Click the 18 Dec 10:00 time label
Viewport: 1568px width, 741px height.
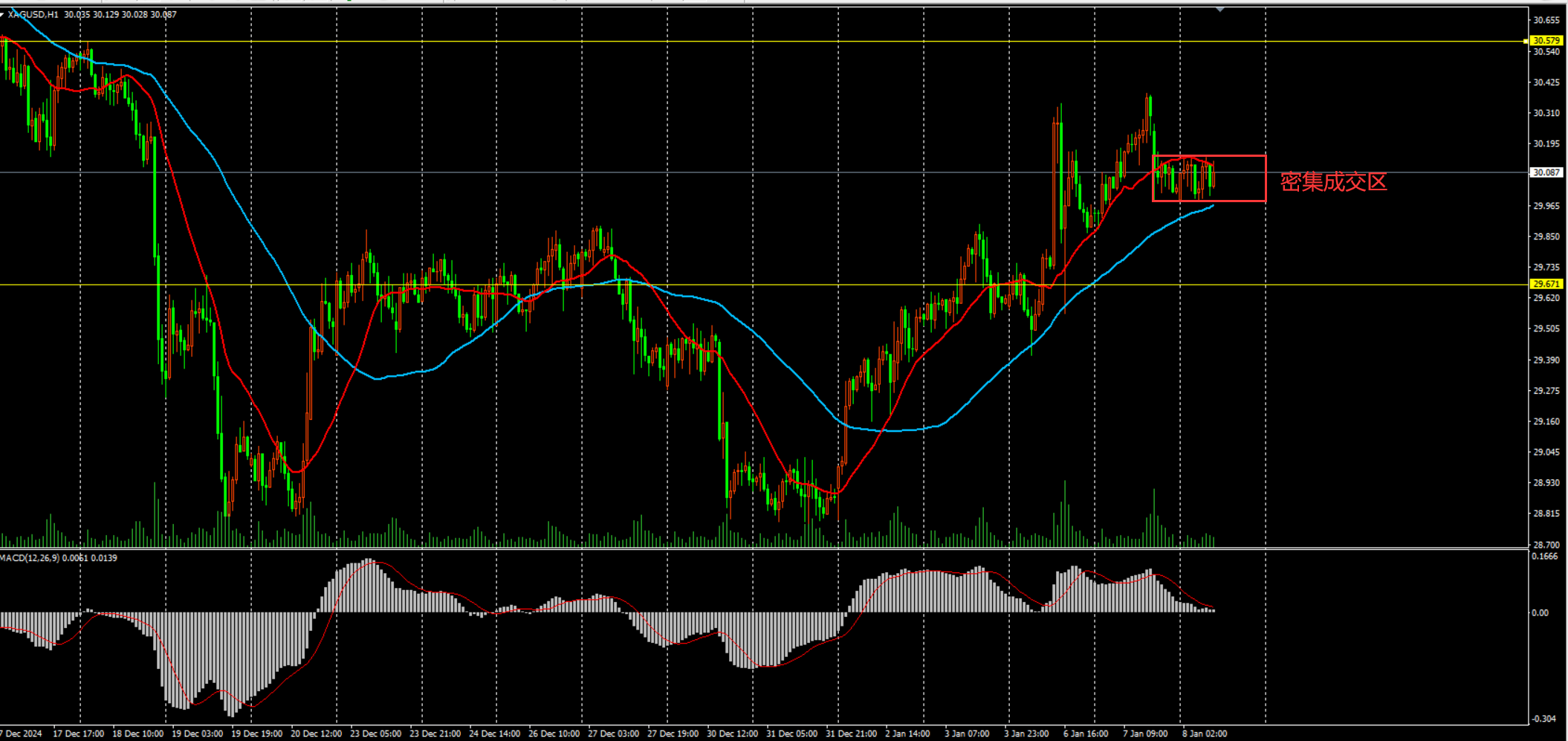138,734
